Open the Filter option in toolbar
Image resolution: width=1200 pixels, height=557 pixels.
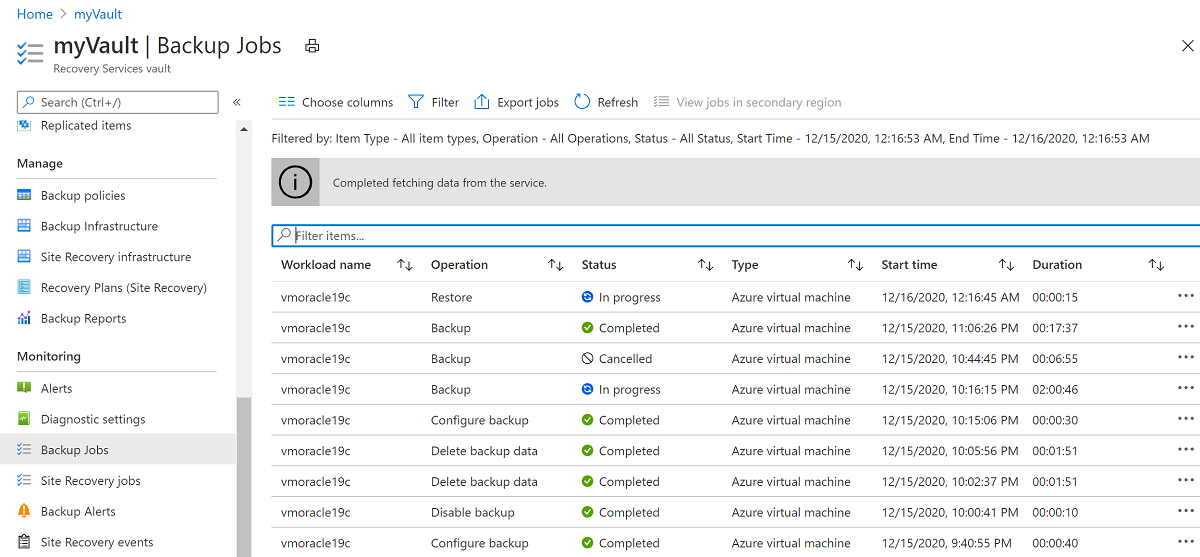(433, 102)
